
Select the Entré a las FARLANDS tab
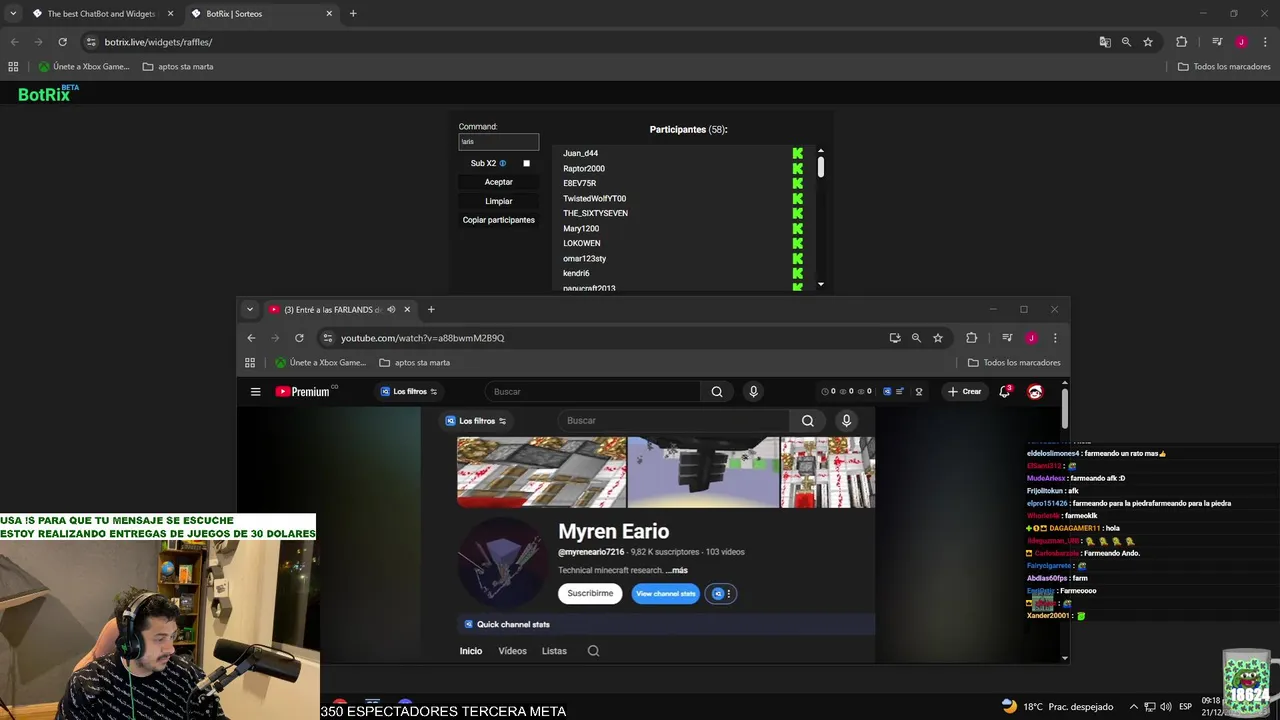pos(332,310)
